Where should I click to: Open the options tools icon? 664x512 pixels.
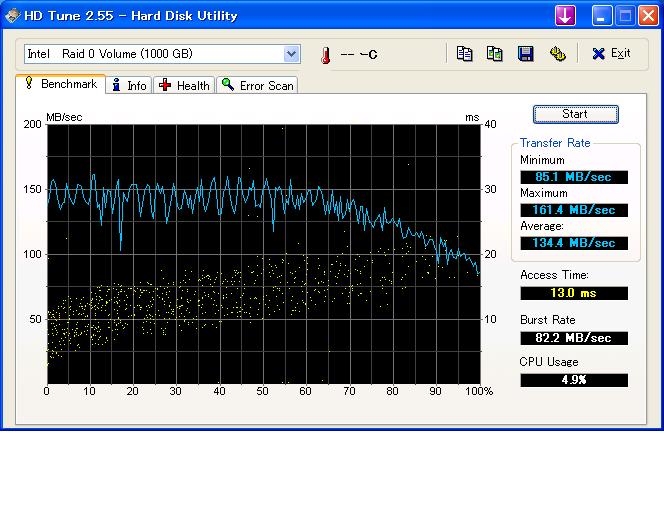[557, 54]
